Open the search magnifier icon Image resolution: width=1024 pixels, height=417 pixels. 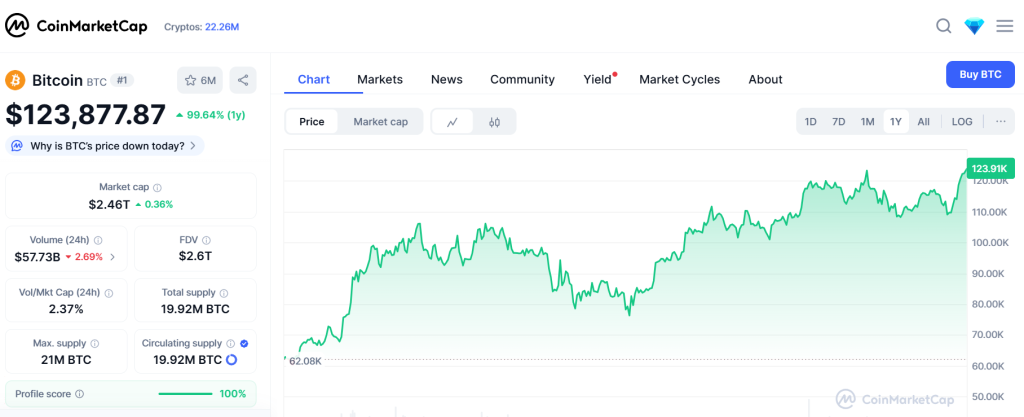tap(943, 26)
